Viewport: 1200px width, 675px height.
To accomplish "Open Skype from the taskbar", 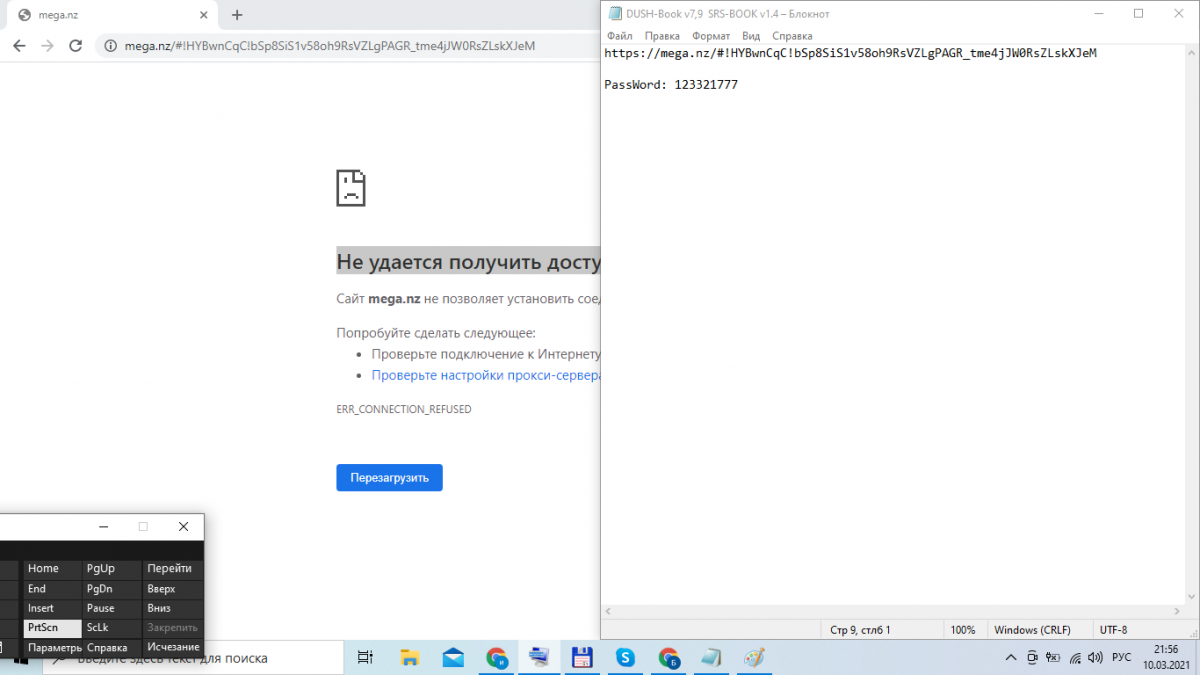I will point(626,657).
